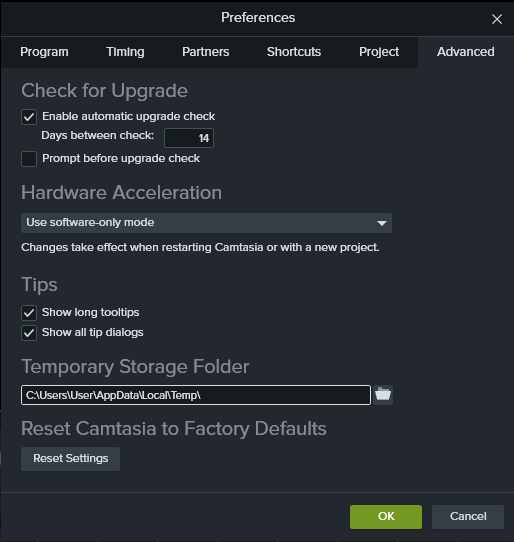Disable Show all tip dialogs
The width and height of the screenshot is (514, 542).
point(29,333)
